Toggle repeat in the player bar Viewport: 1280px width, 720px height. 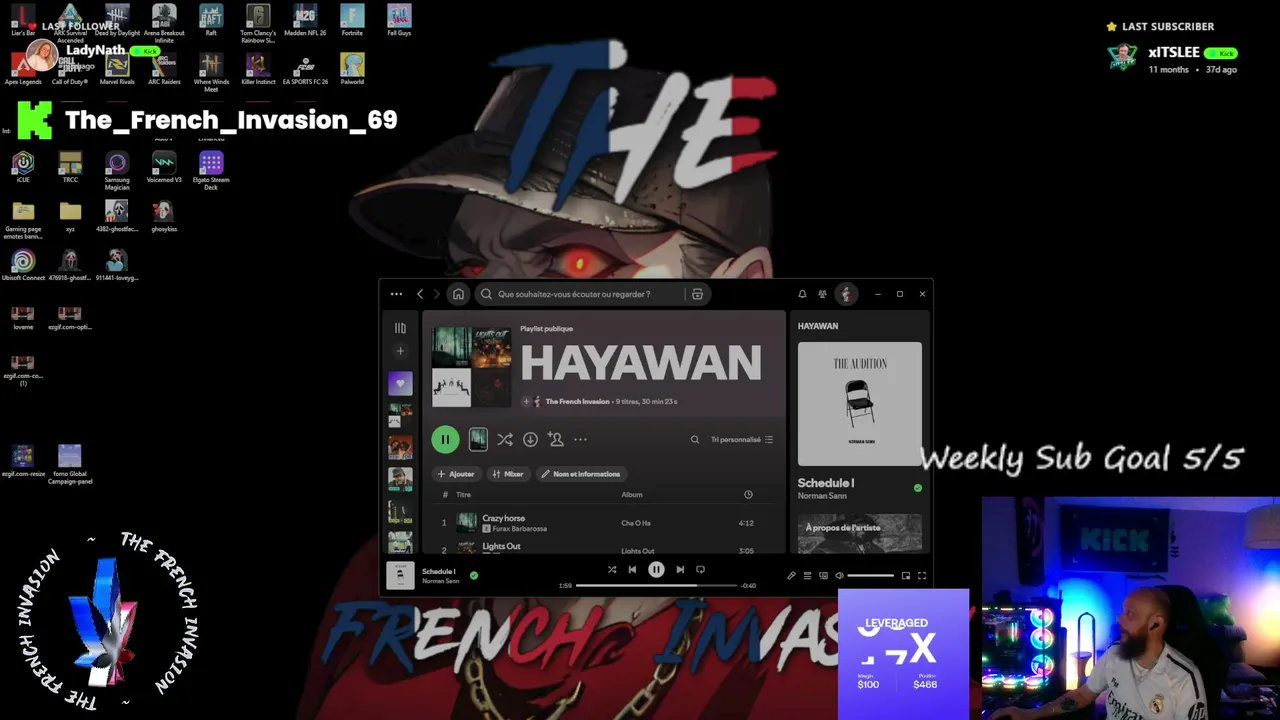(700, 569)
